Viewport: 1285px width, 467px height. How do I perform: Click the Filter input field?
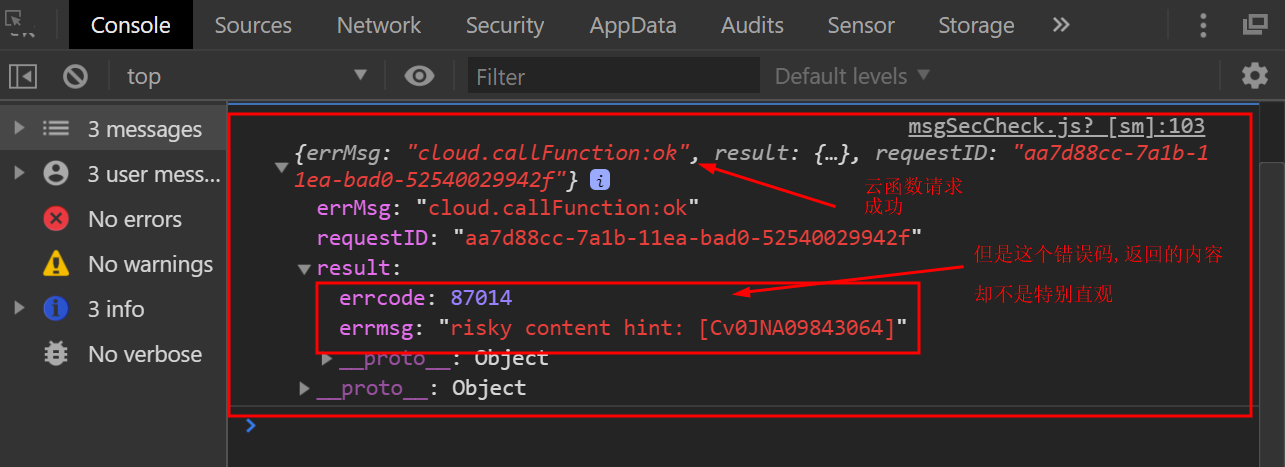pos(612,76)
